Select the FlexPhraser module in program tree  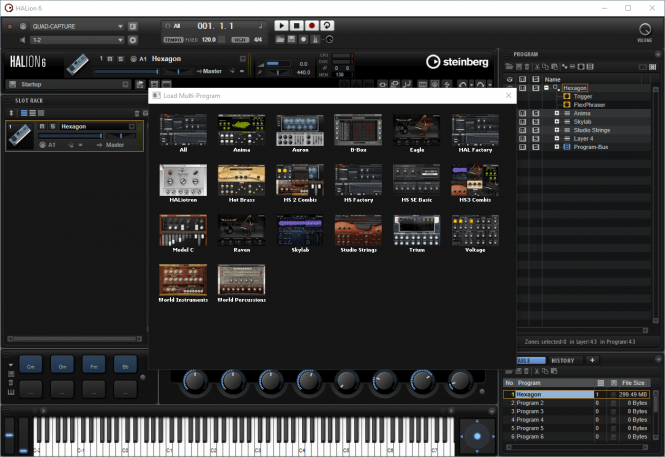tap(589, 105)
